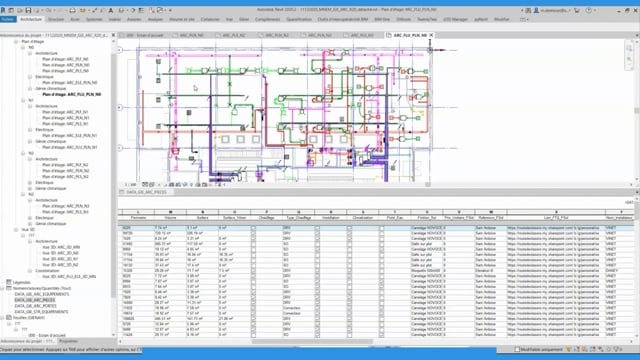Viewport: 640px width, 360px height.
Task: Open the Autodesk App Store cart icon
Action: coord(577,10)
